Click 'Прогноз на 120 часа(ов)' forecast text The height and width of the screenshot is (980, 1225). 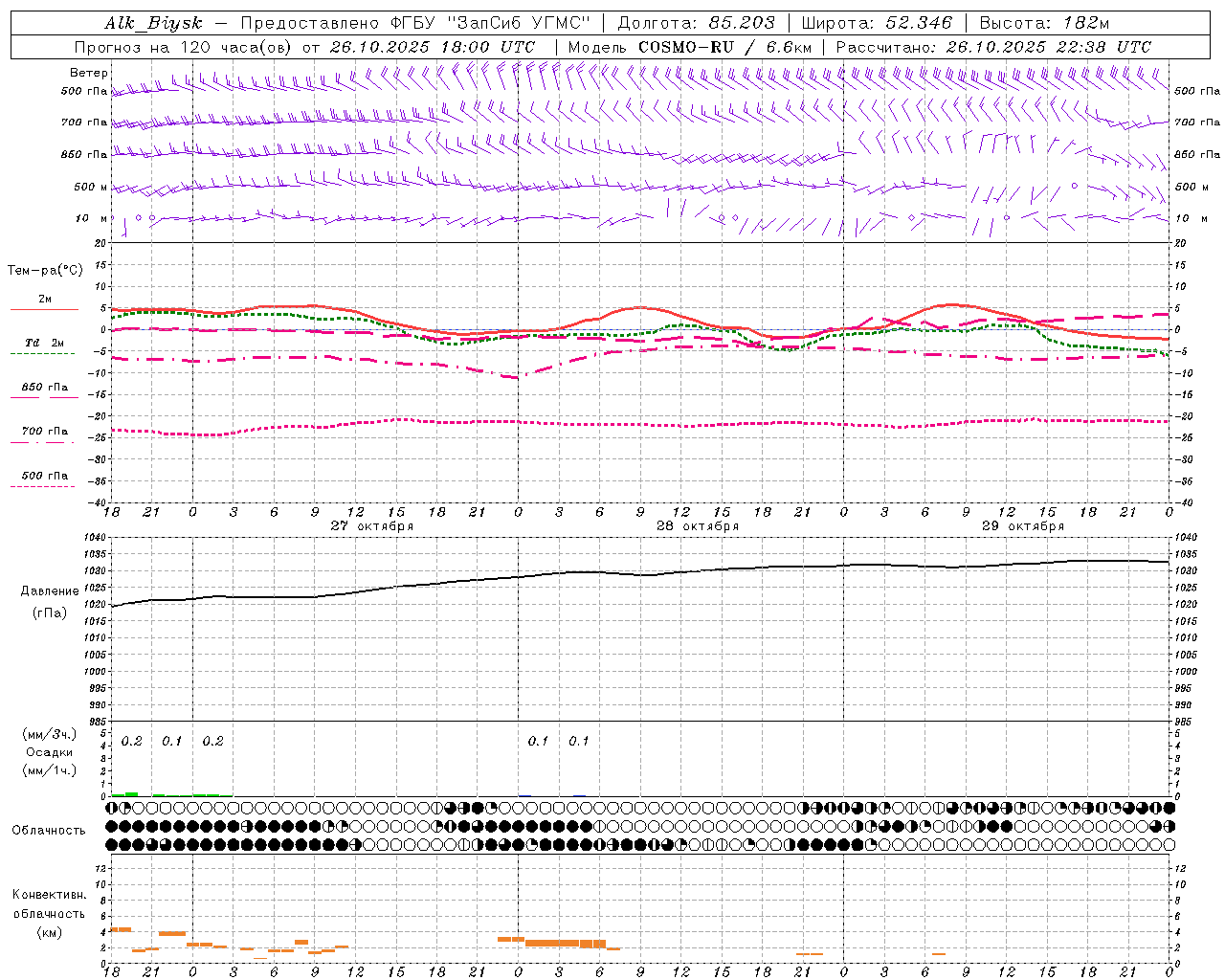point(185,47)
